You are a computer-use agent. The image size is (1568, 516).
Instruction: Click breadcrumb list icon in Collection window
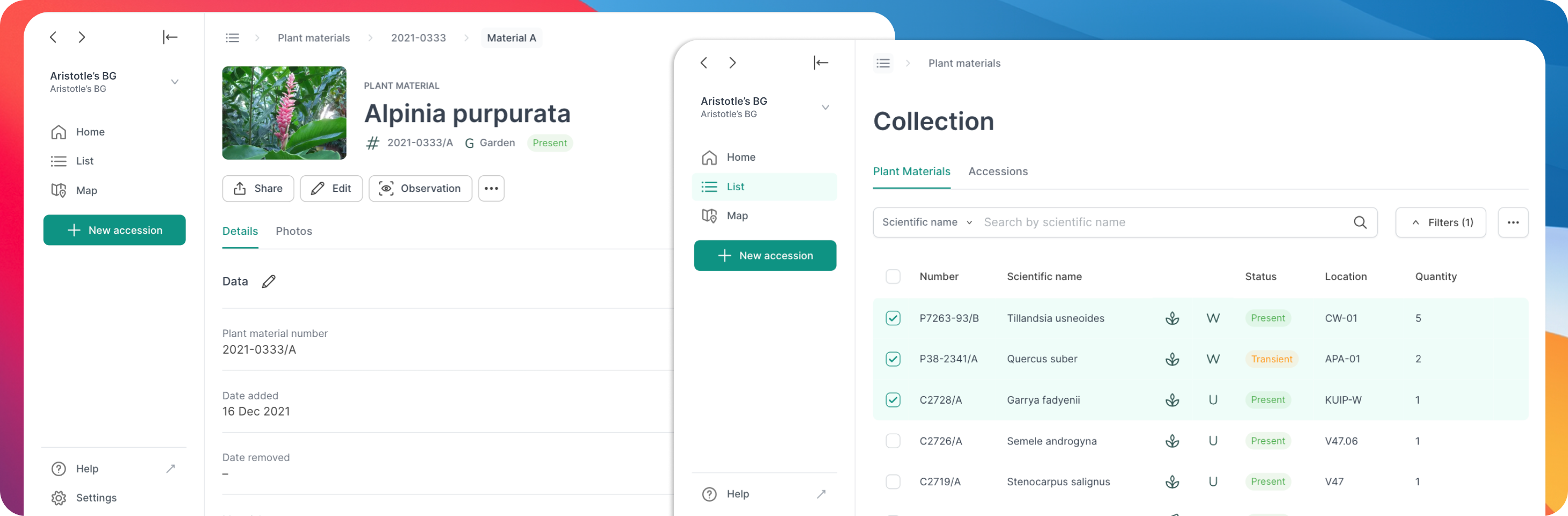883,63
